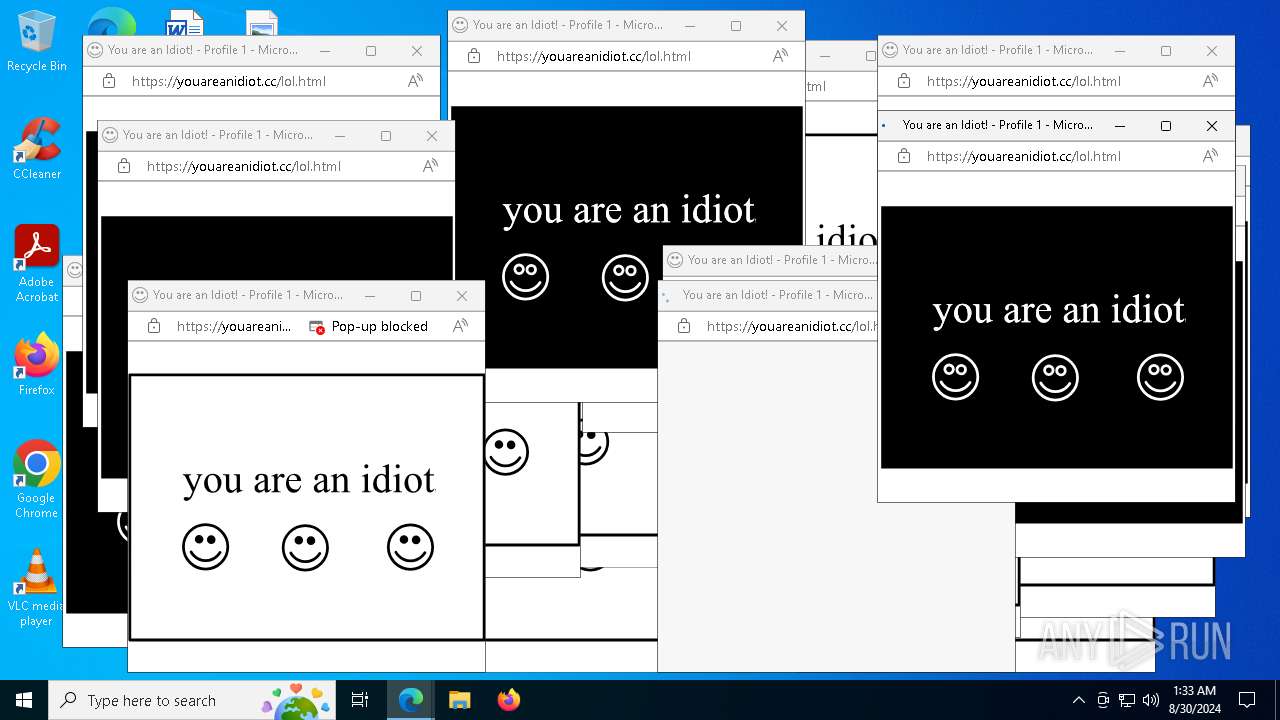The width and height of the screenshot is (1280, 720).
Task: Open Adobe Acrobat desktop shortcut
Action: coord(36,263)
